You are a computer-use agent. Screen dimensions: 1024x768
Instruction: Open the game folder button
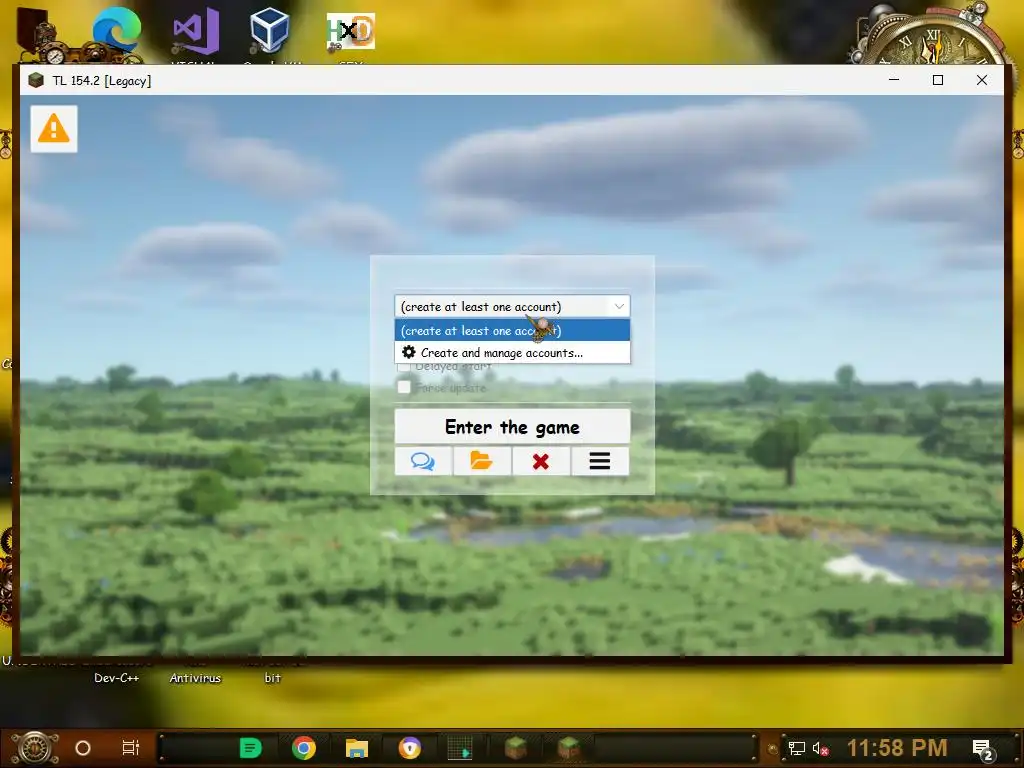482,461
